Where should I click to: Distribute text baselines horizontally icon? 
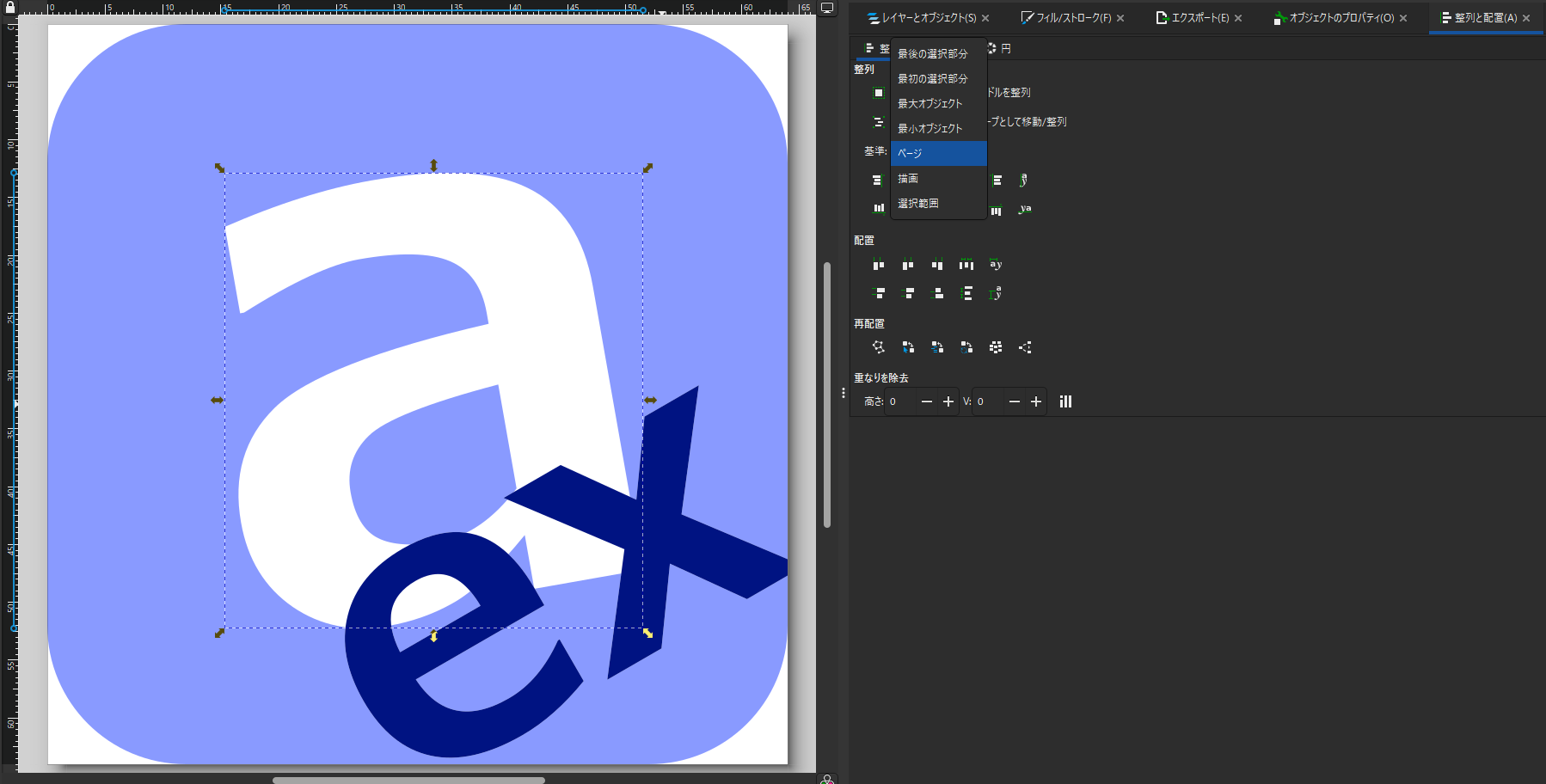click(996, 265)
